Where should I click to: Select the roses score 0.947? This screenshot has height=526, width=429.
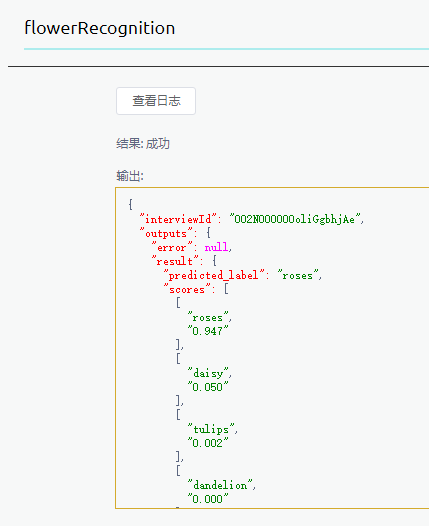click(208, 331)
